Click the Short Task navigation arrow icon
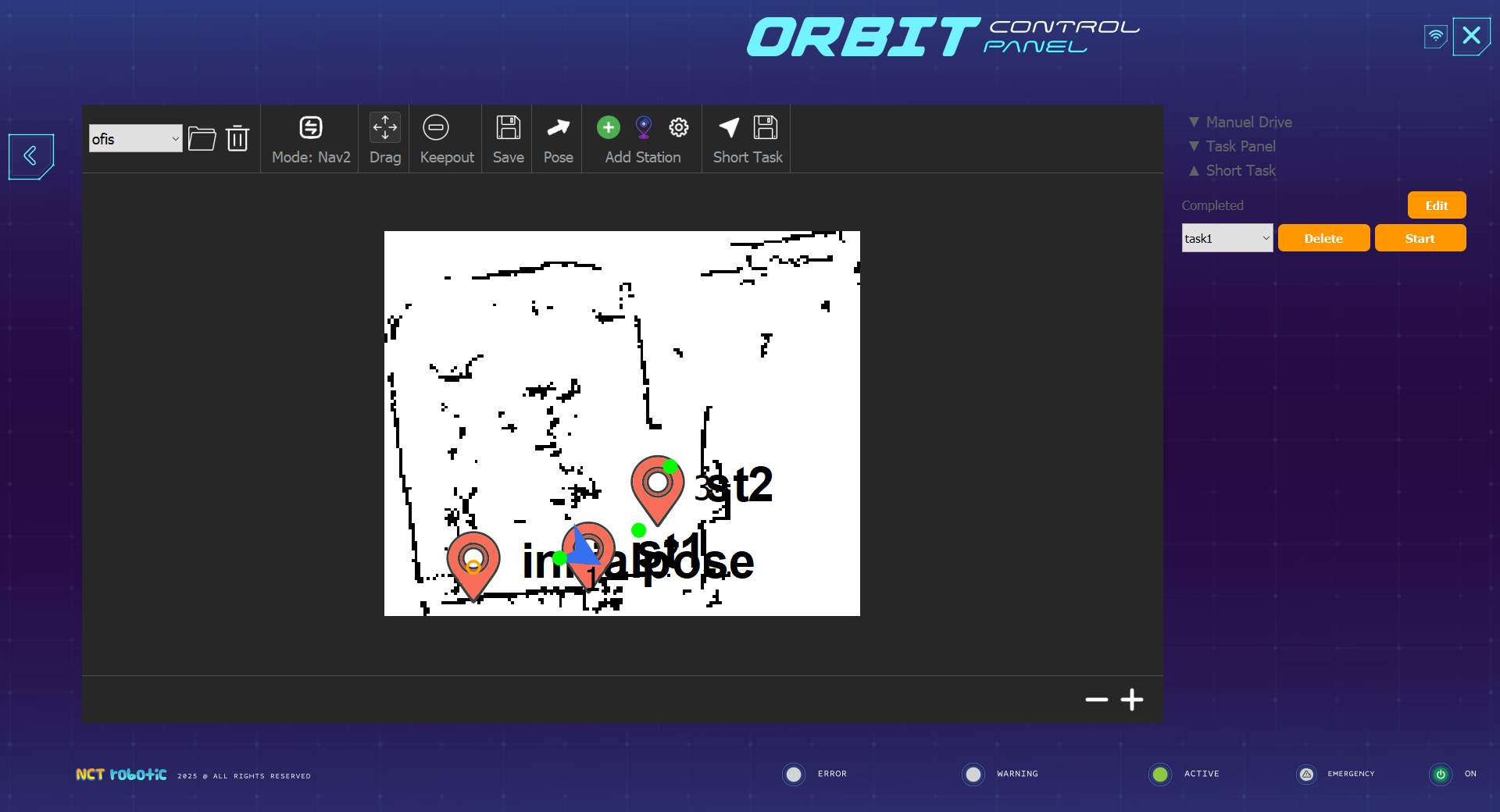1500x812 pixels. [729, 127]
